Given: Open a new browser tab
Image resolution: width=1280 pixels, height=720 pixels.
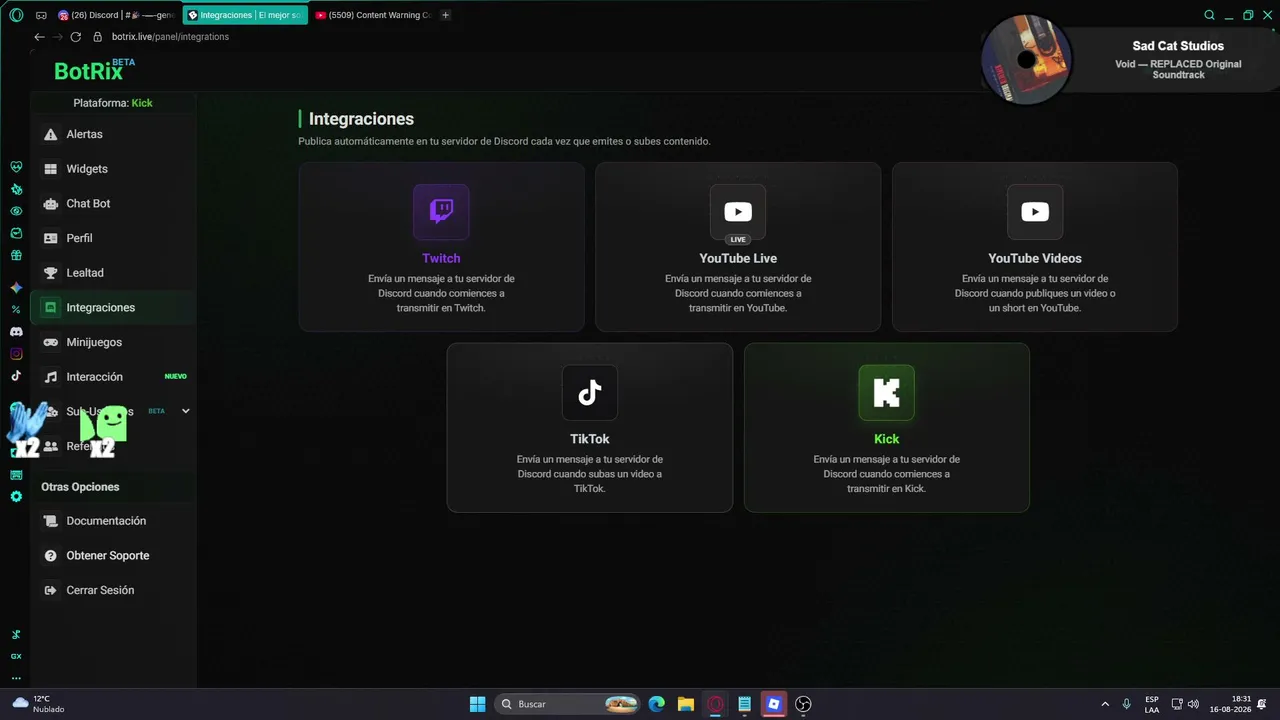Looking at the screenshot, I should tap(445, 15).
